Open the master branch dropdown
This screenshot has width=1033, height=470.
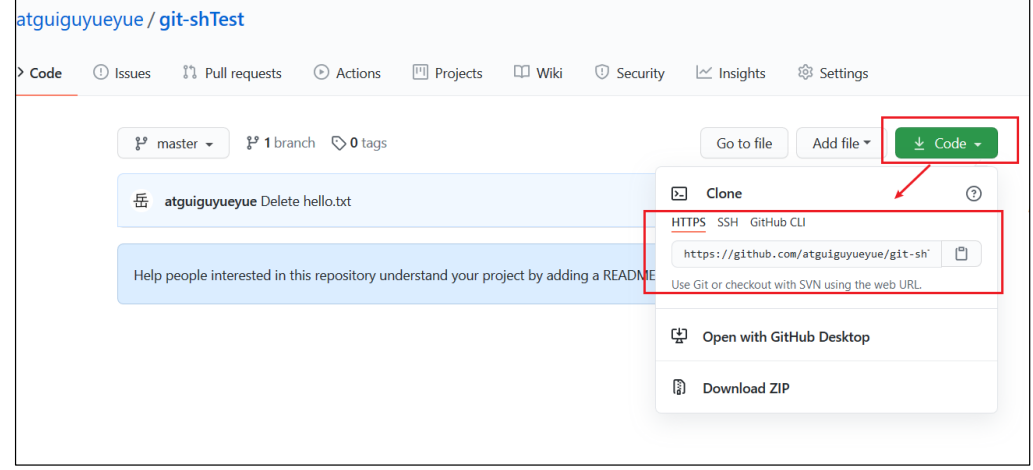click(x=173, y=144)
